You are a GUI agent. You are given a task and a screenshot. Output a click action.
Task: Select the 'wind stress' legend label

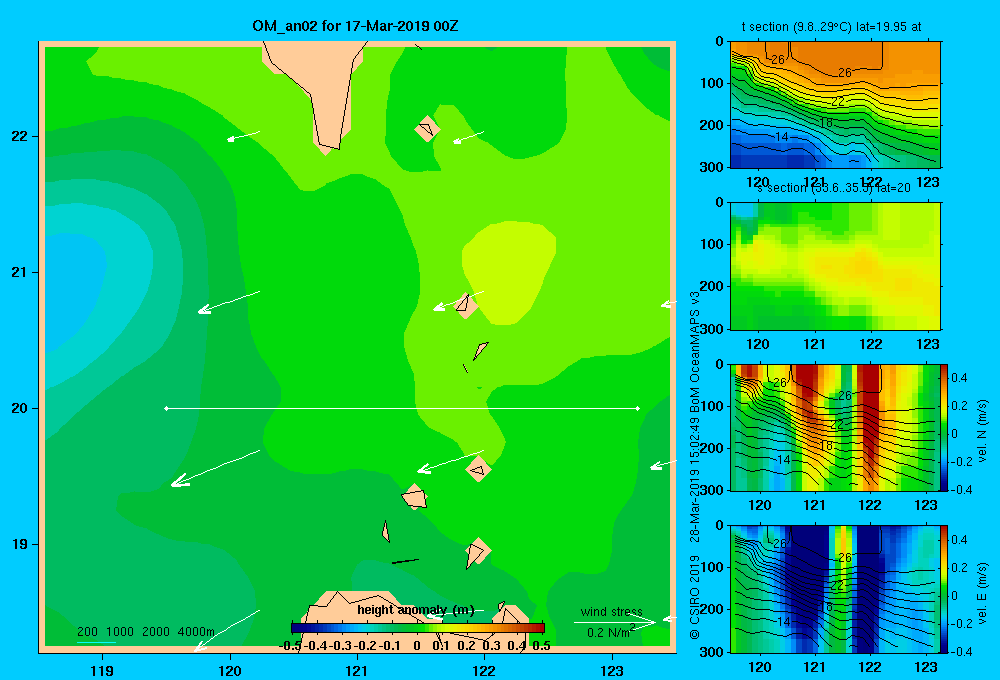point(612,612)
